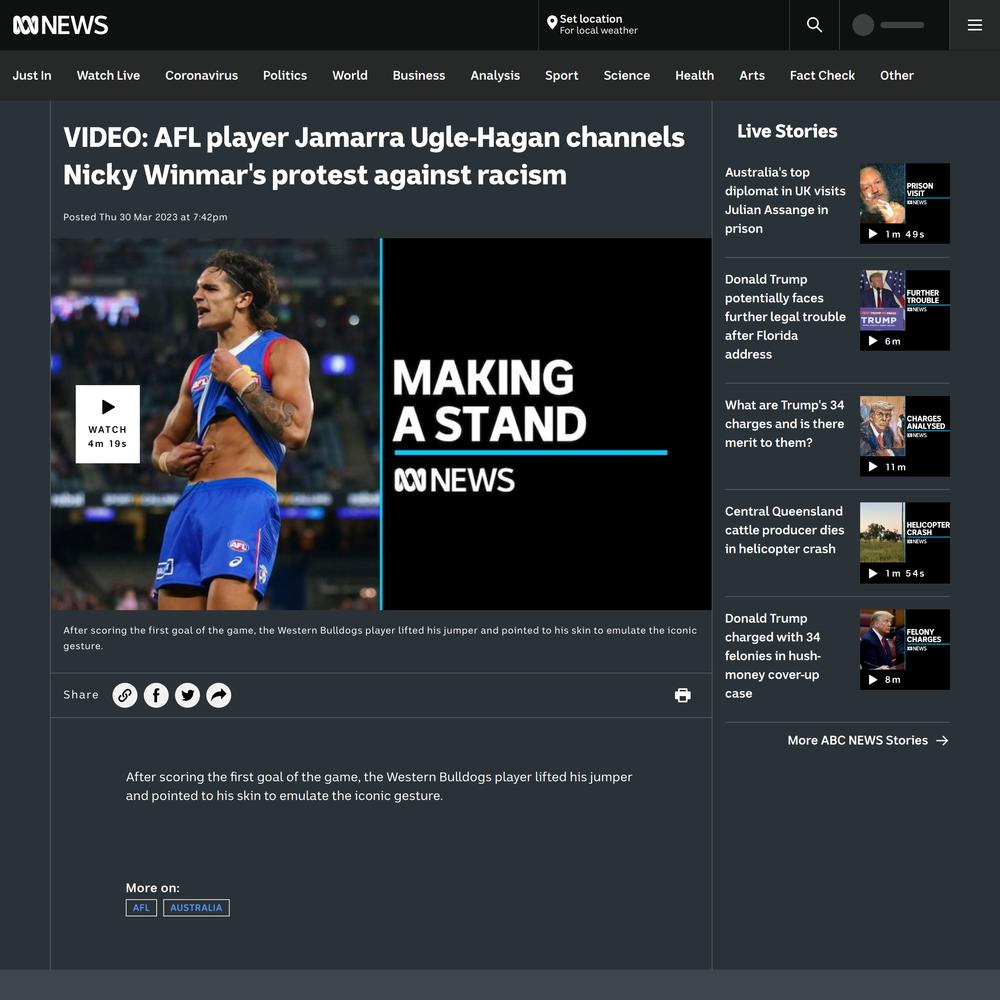The image size is (1000, 1000).
Task: Open the Just In section
Action: tap(32, 75)
